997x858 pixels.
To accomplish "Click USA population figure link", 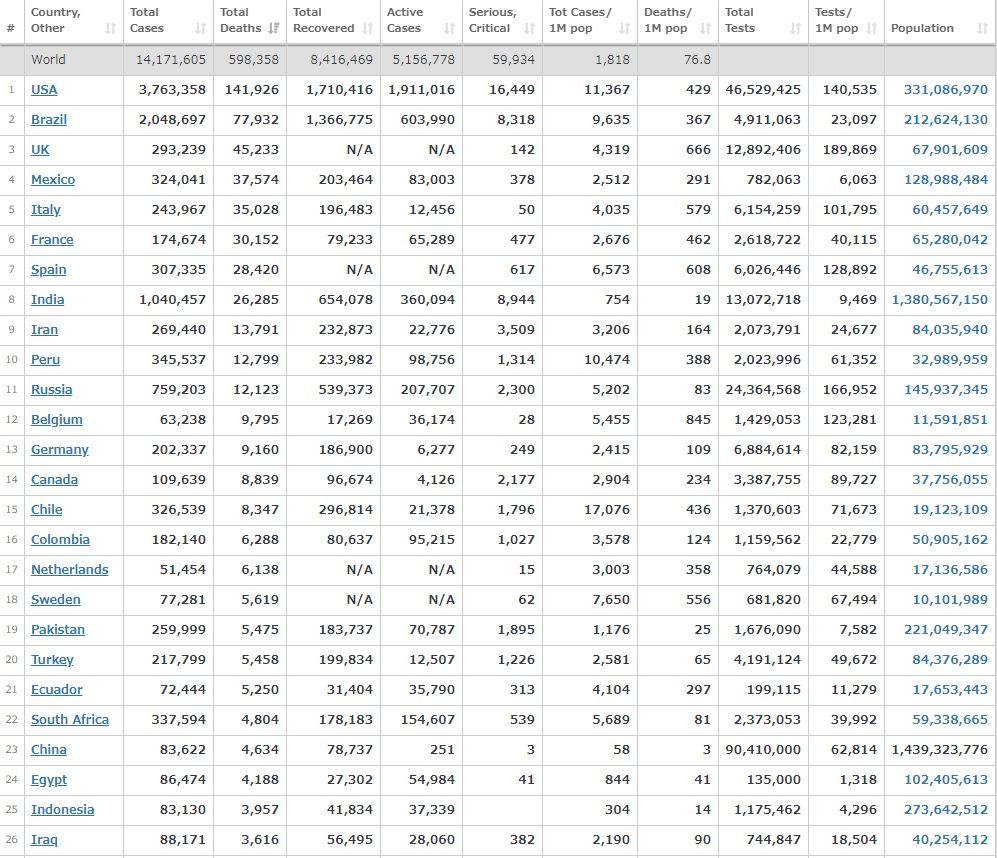I will tap(945, 90).
